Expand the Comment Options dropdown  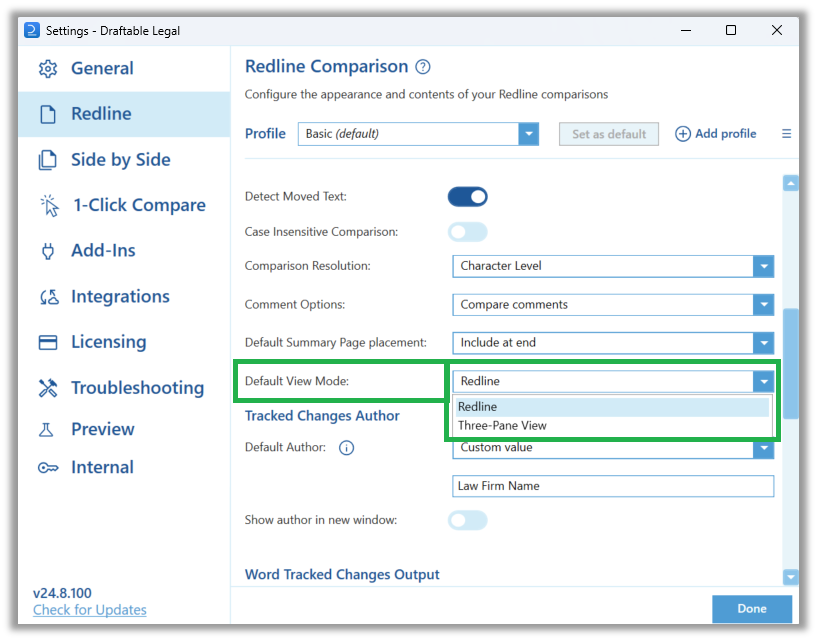(x=764, y=302)
